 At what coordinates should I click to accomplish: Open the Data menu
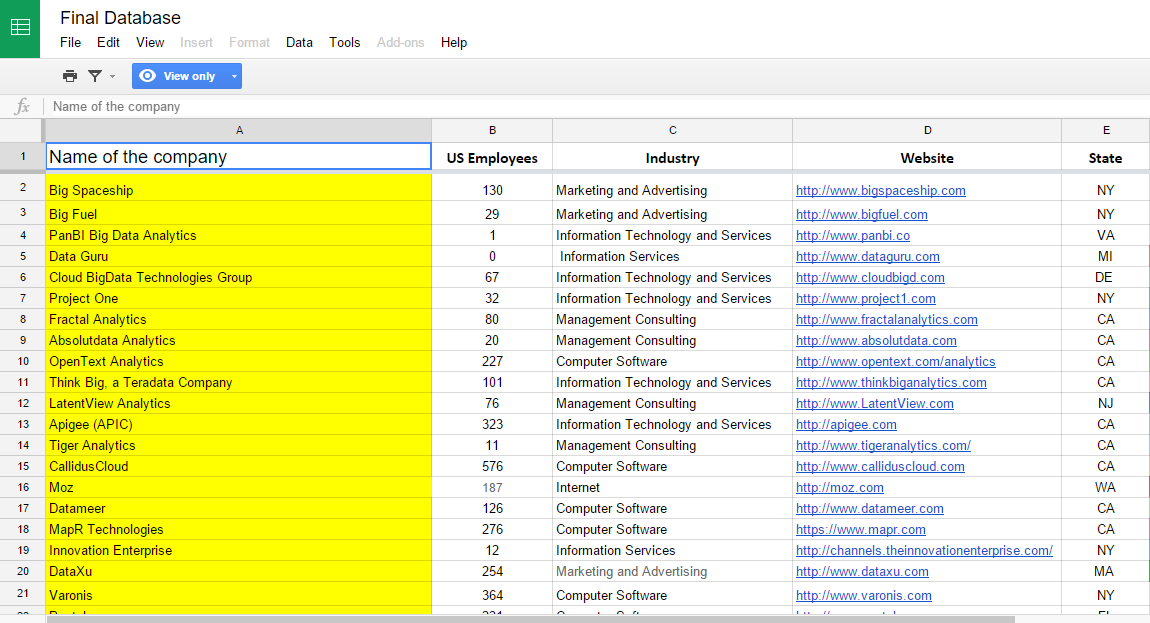tap(299, 42)
